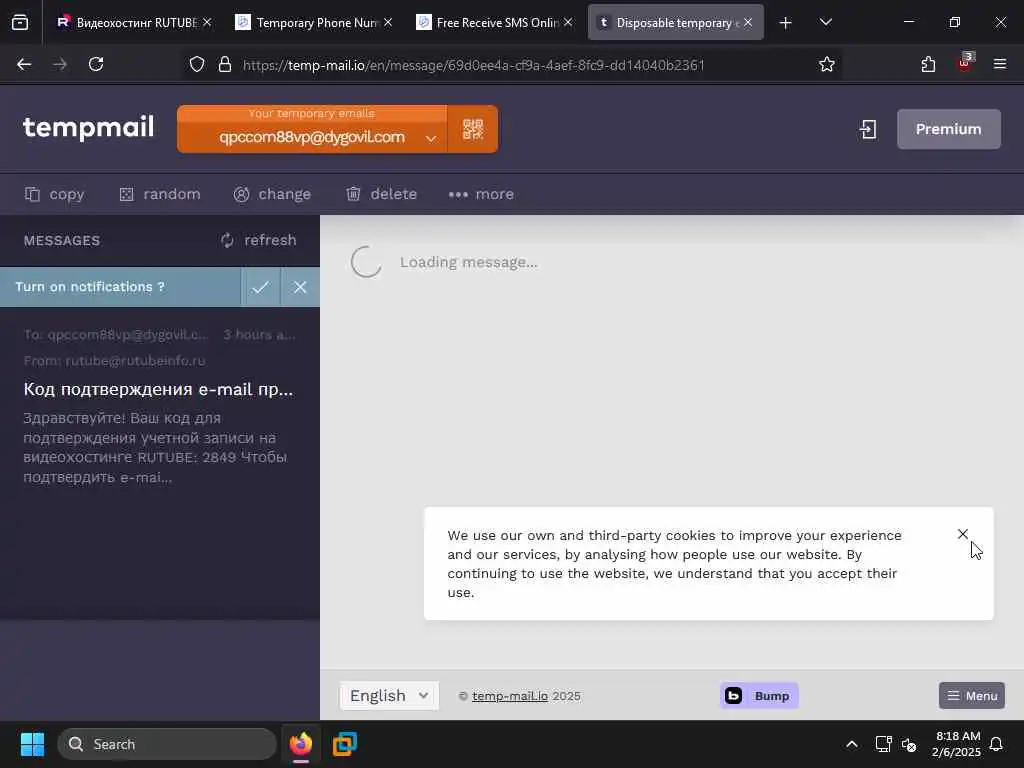Click the muted volume tray icon
1024x768 pixels.
(x=909, y=744)
